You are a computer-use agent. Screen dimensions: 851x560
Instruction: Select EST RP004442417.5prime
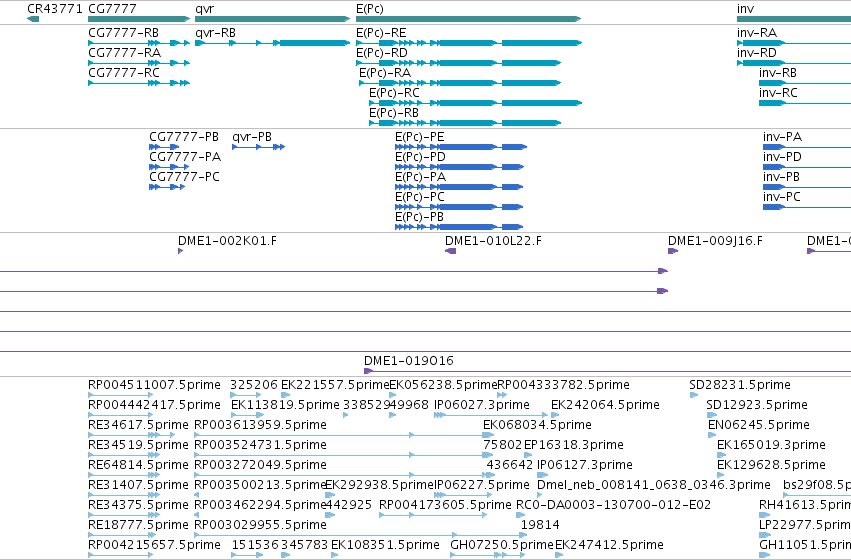click(120, 415)
